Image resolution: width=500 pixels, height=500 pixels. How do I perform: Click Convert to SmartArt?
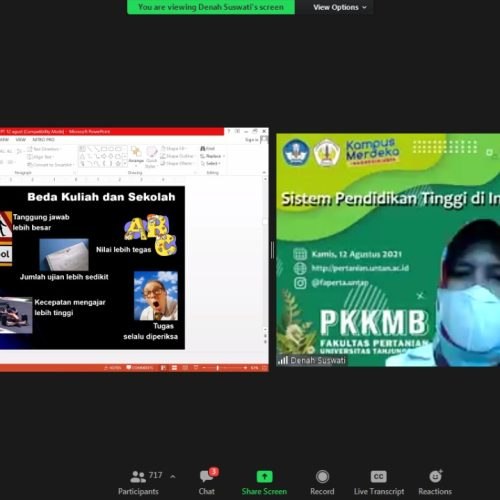tap(50, 165)
